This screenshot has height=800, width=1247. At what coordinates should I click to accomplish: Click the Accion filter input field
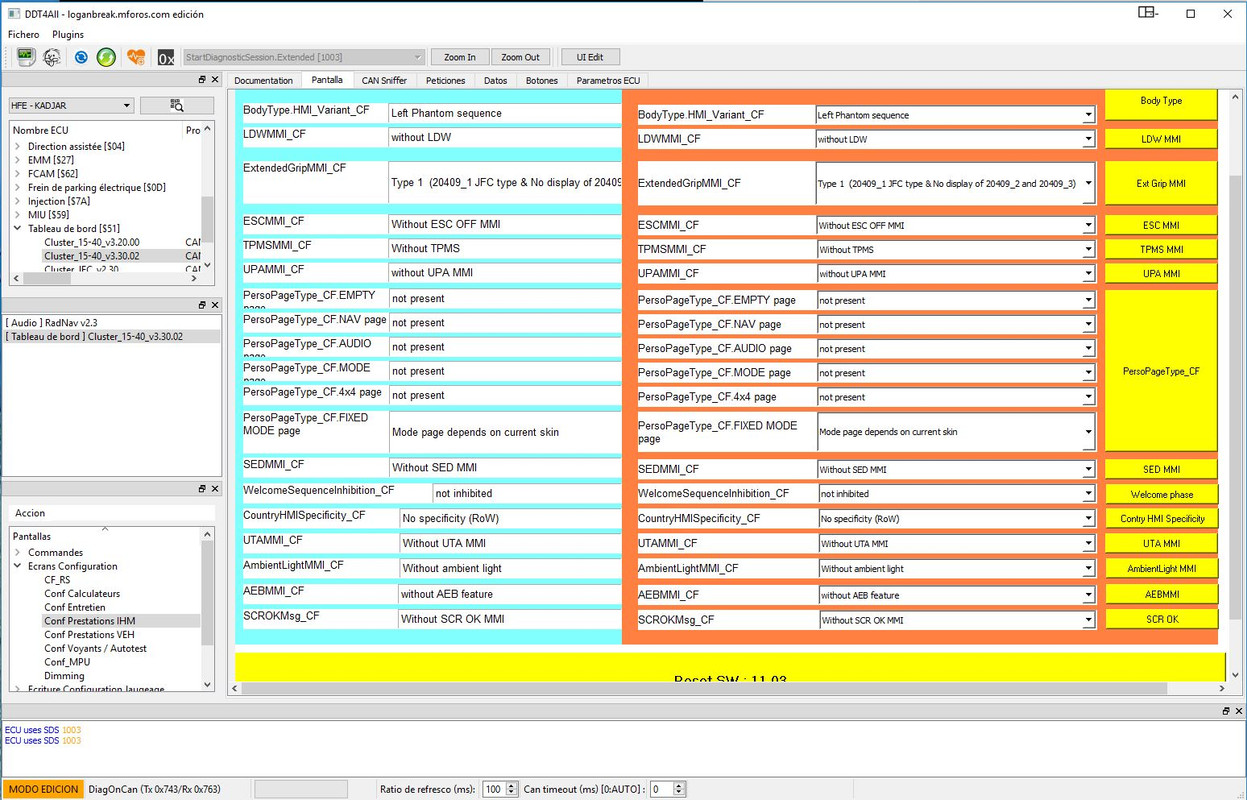(x=112, y=512)
